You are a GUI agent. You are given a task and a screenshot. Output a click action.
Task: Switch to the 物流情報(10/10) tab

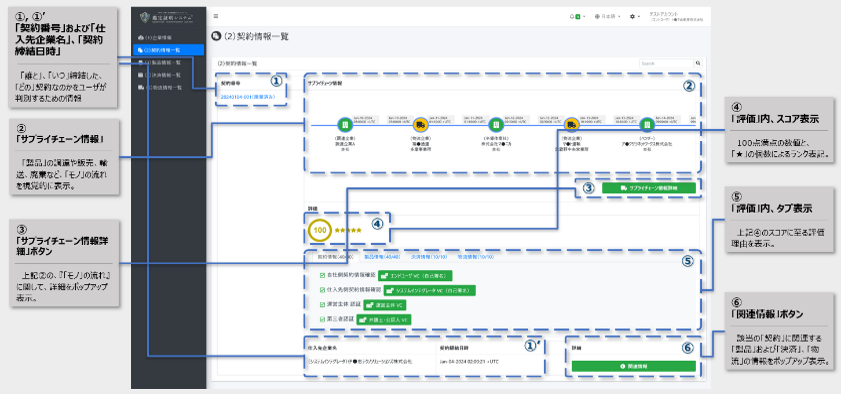(x=475, y=258)
